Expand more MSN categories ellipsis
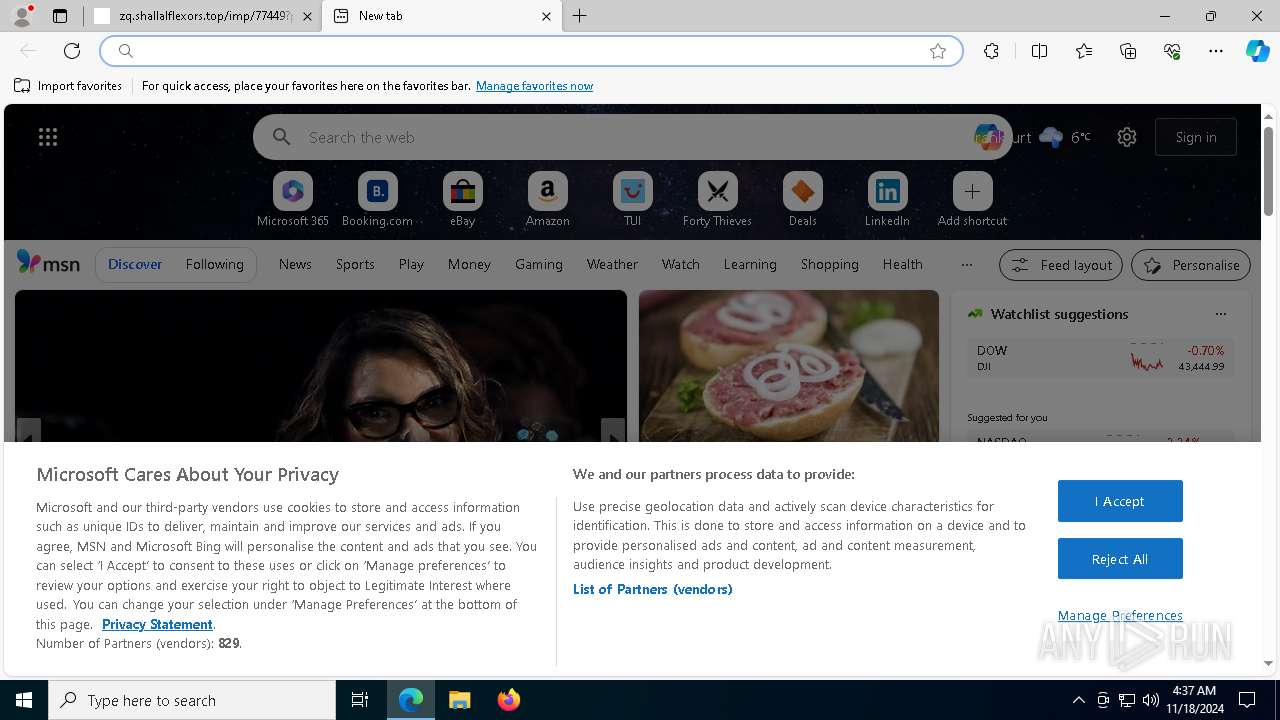 (966, 264)
